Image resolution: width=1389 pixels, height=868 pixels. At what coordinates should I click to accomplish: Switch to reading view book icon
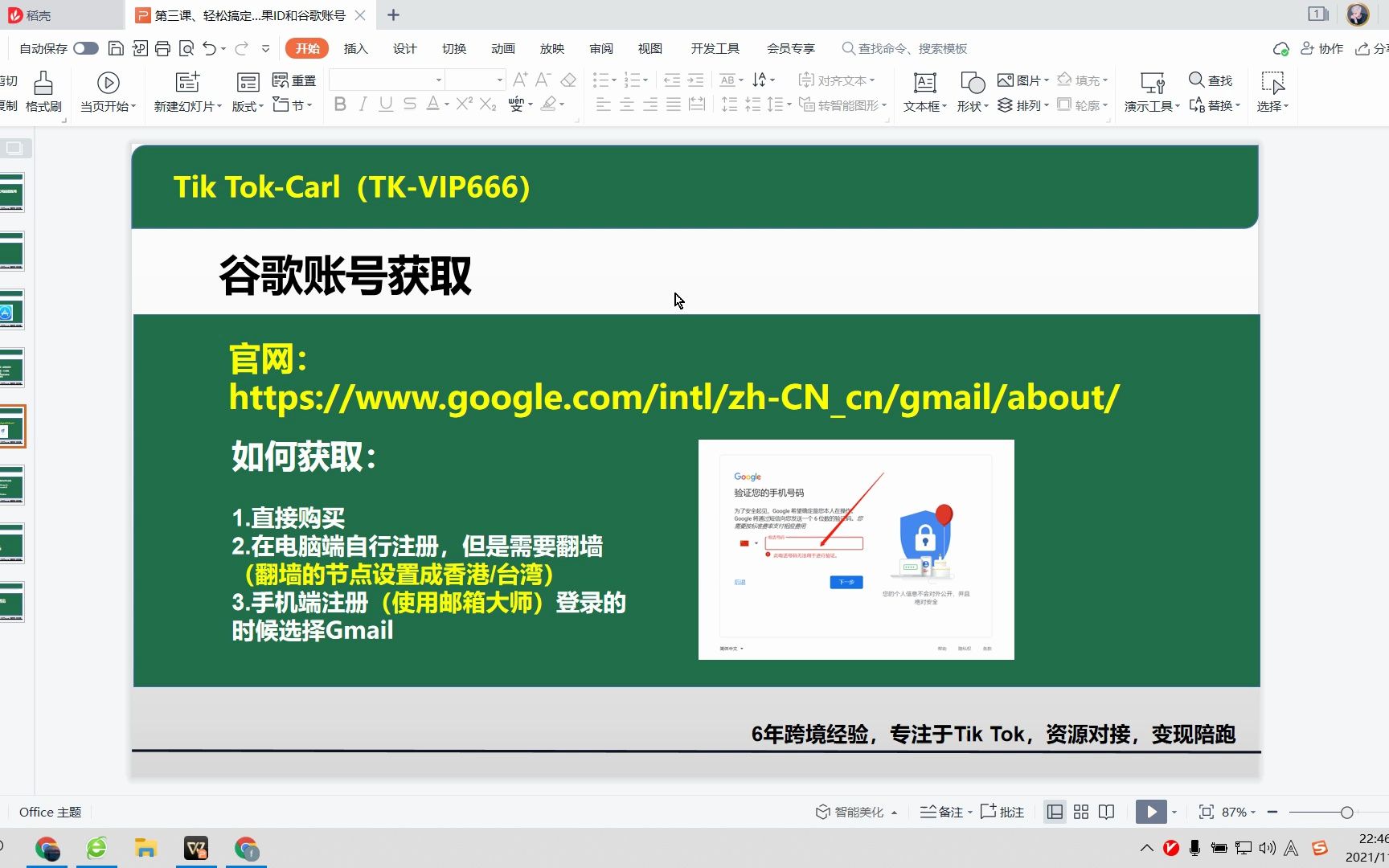(x=1107, y=812)
